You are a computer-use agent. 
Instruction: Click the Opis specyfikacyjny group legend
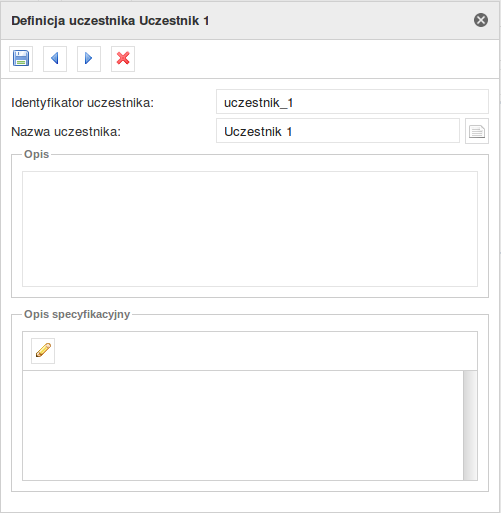click(x=77, y=314)
